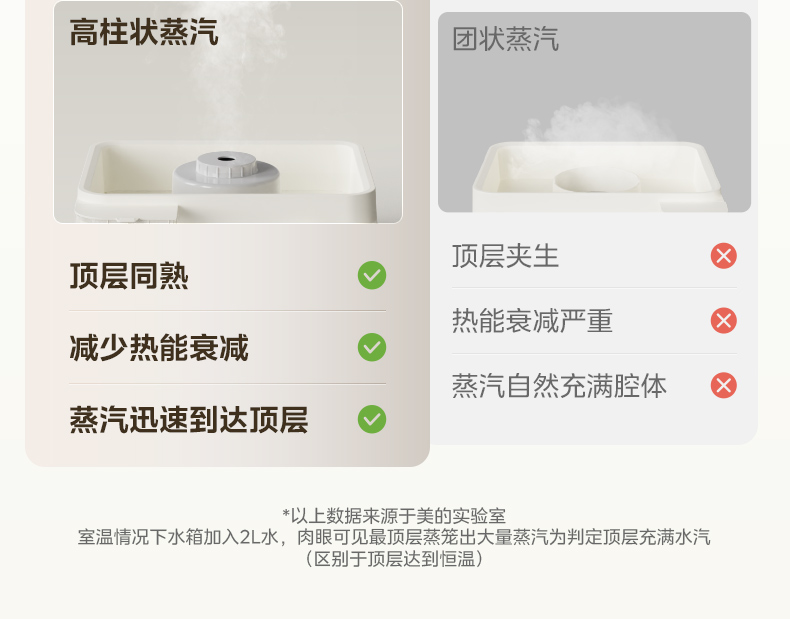790x619 pixels.
Task: Click the 顶层同熟 feature text
Action: [129, 276]
